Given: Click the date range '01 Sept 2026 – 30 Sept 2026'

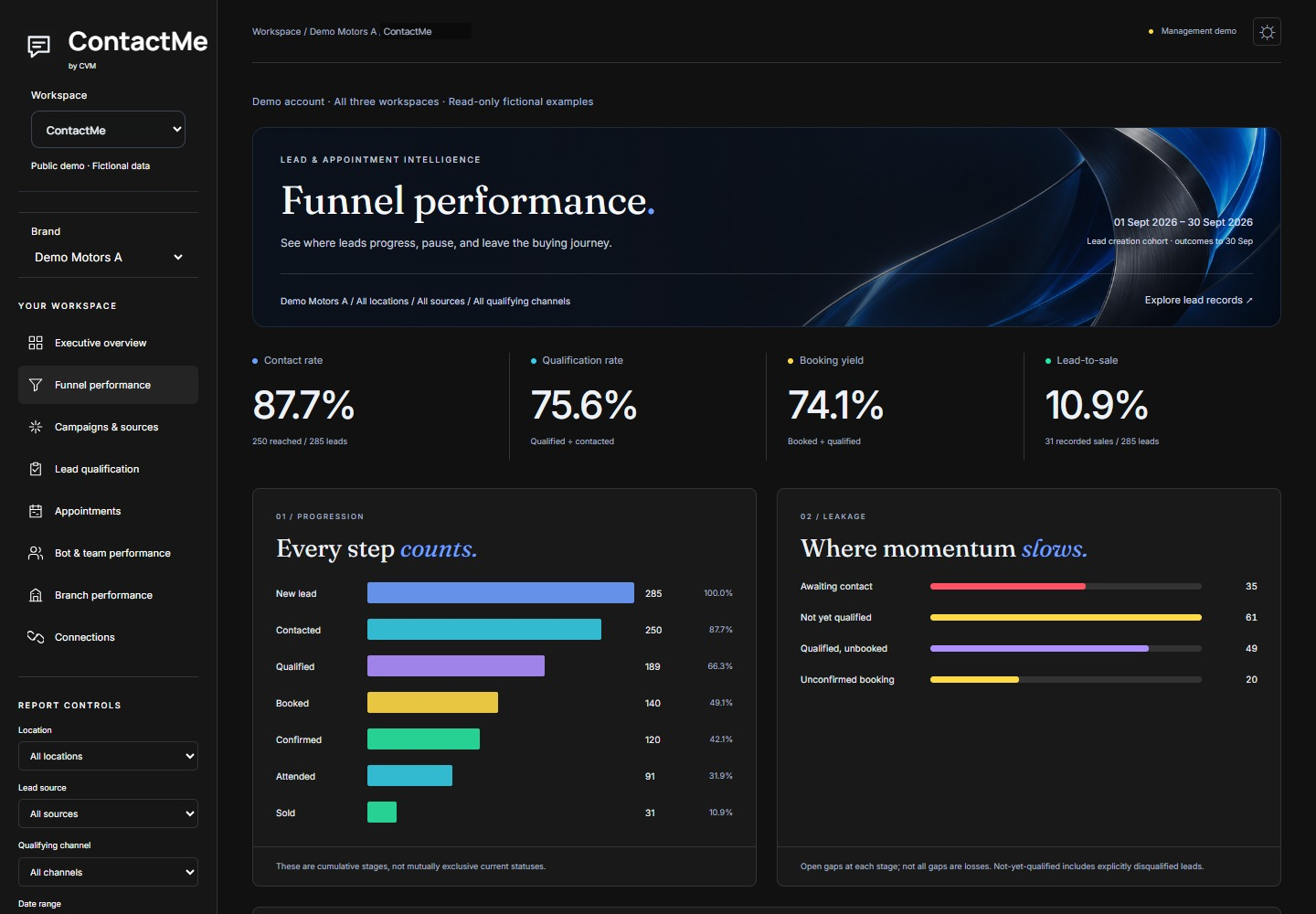Looking at the screenshot, I should (x=1183, y=222).
